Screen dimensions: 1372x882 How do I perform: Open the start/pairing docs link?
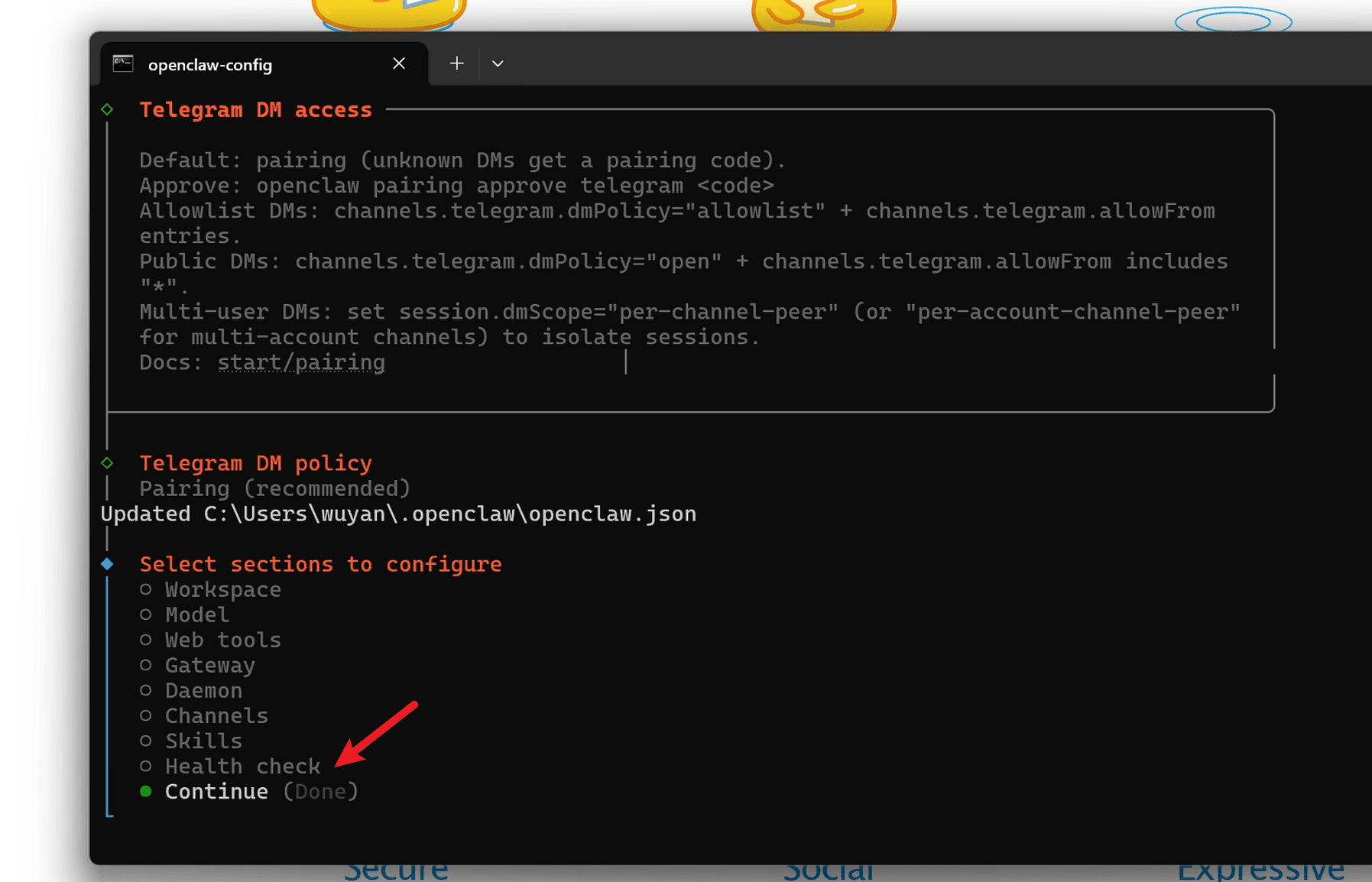(301, 362)
